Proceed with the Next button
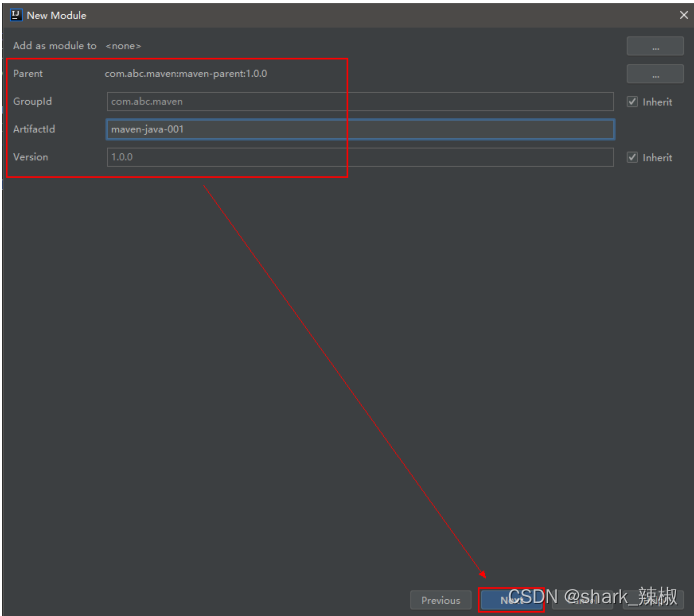The image size is (694, 616). pyautogui.click(x=511, y=600)
